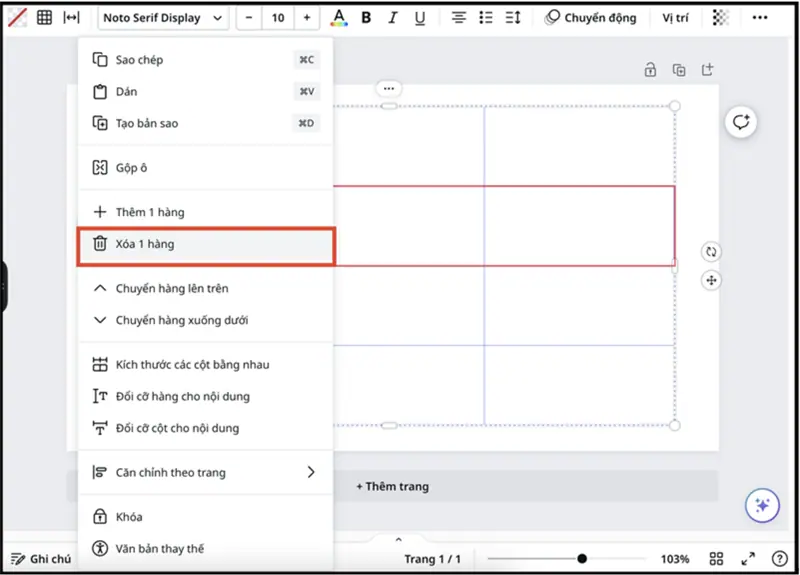
Task: Open grid view of pages icon
Action: pyautogui.click(x=716, y=559)
